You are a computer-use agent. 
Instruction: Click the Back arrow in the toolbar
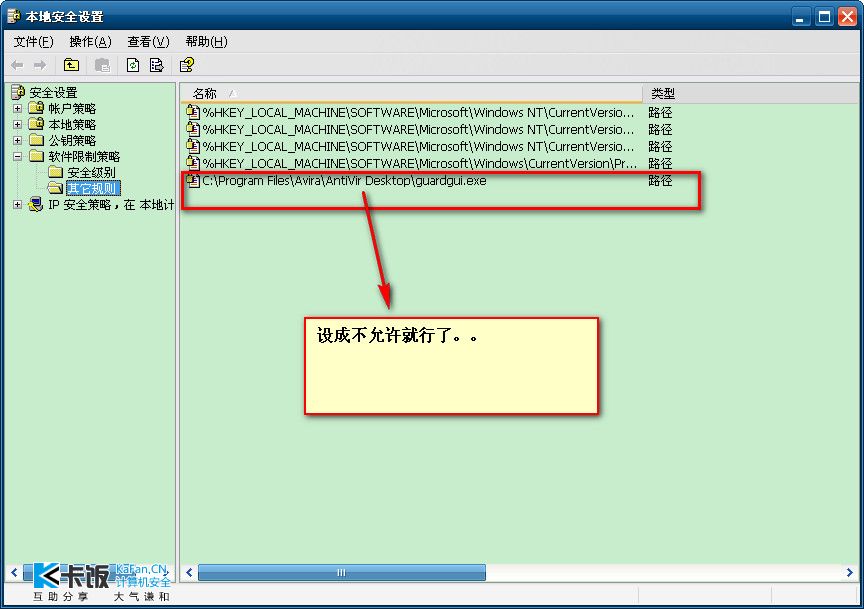[17, 66]
